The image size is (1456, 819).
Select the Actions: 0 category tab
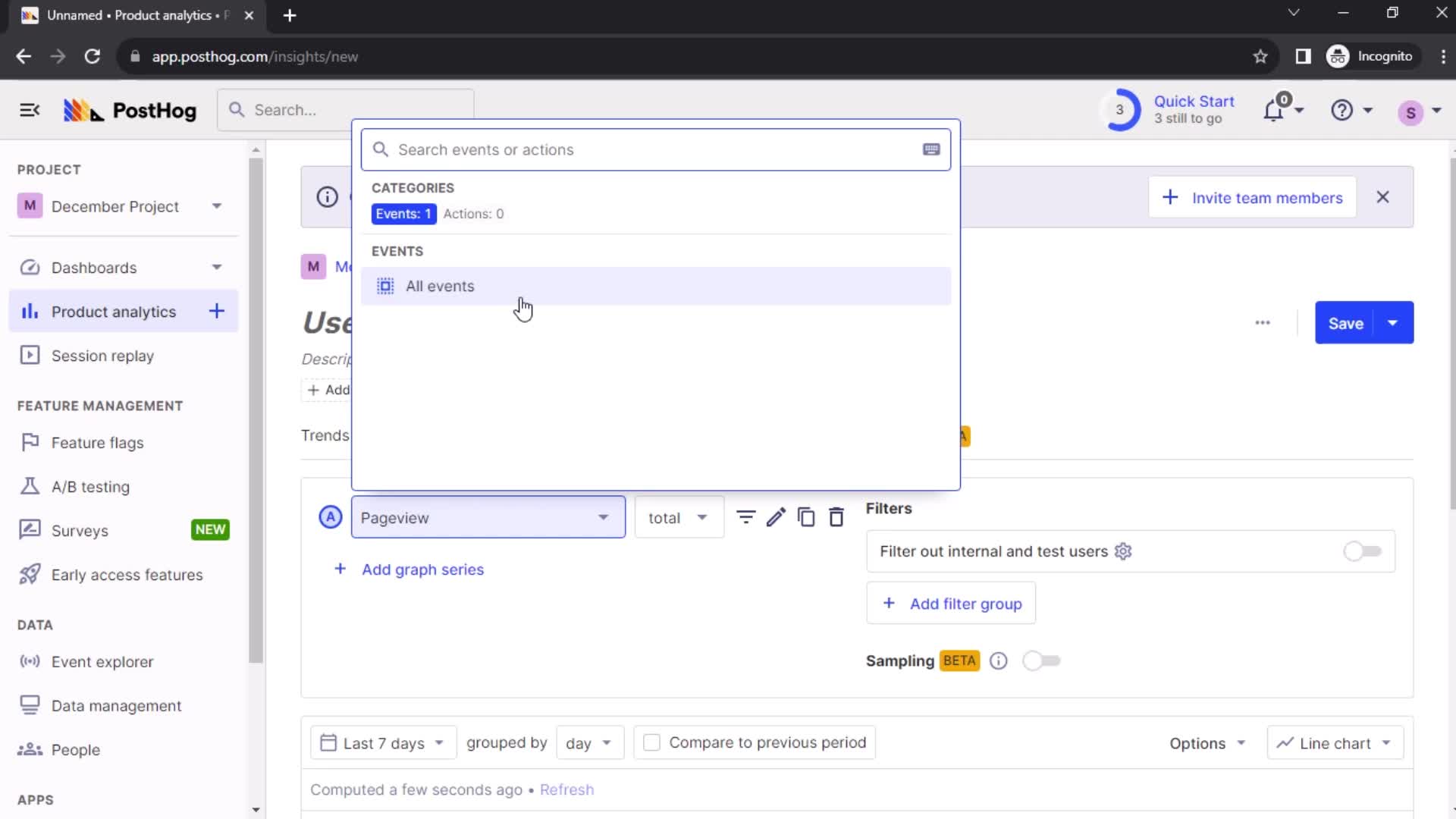pyautogui.click(x=473, y=213)
